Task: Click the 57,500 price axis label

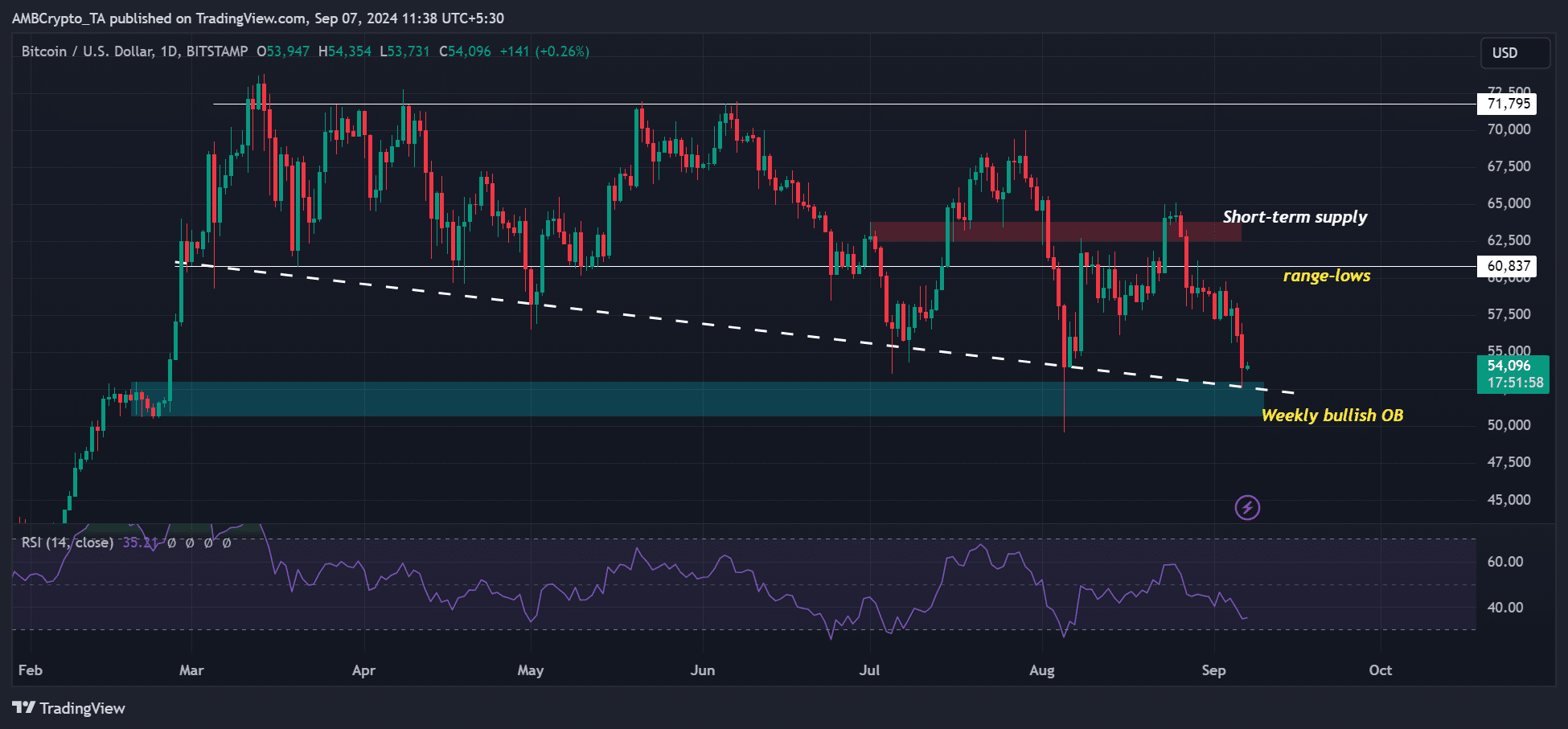Action: tap(1509, 314)
